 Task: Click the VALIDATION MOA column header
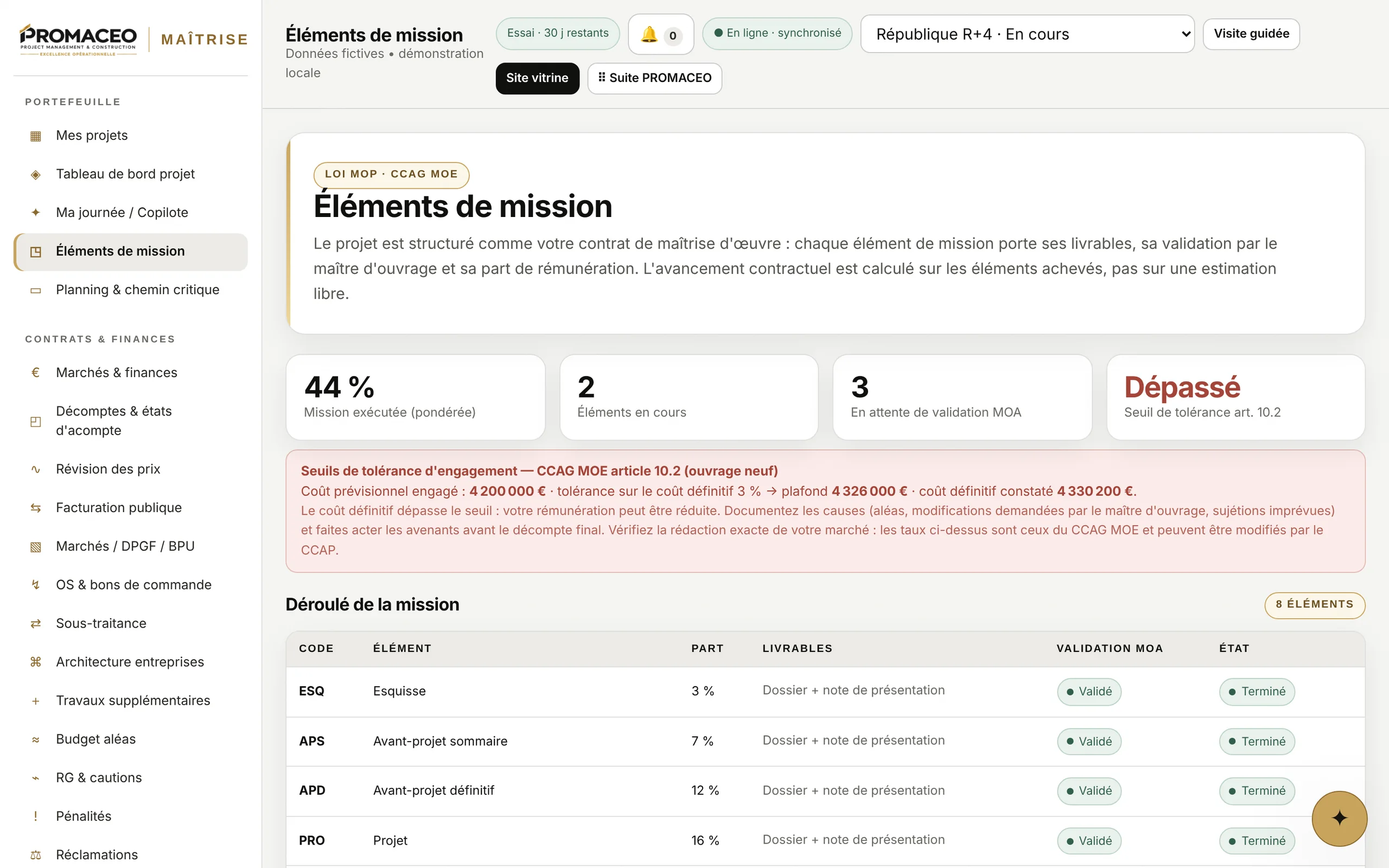coord(1110,649)
